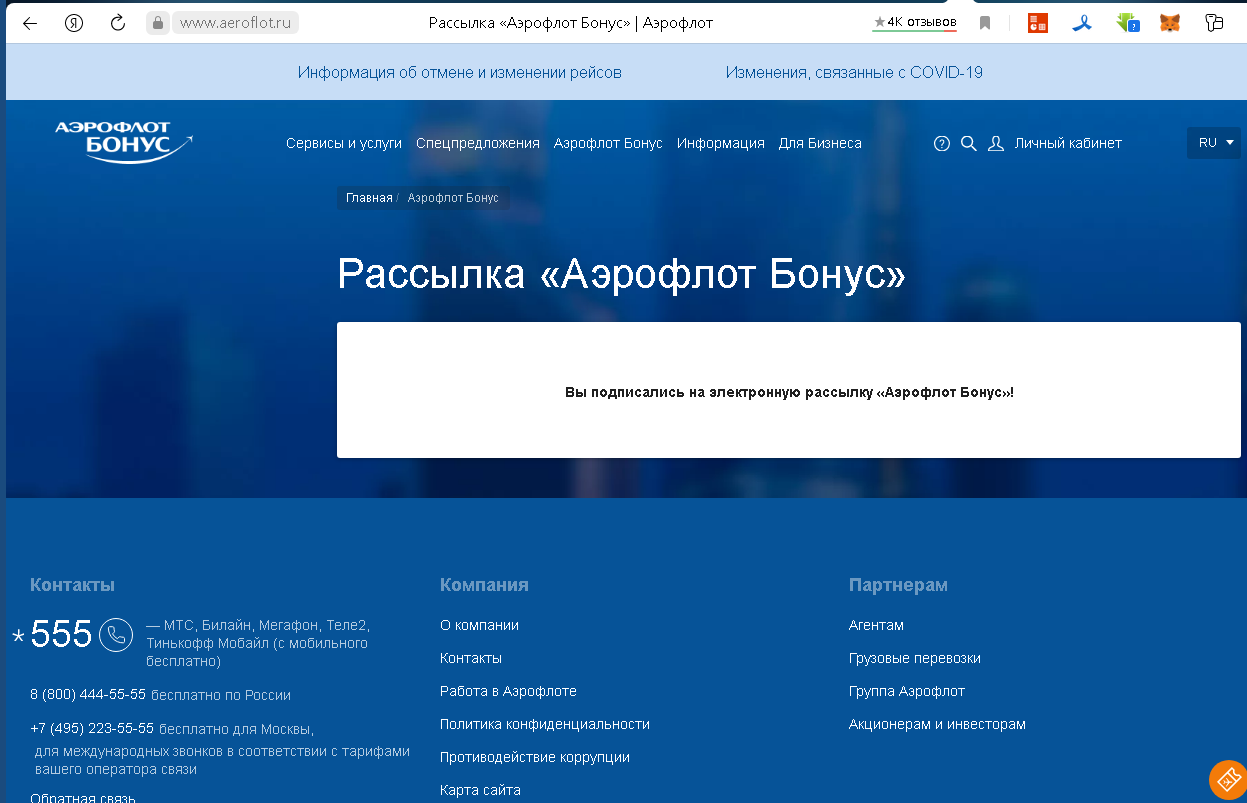The image size is (1247, 803).
Task: Open Грузовые перевозки link
Action: click(x=915, y=658)
